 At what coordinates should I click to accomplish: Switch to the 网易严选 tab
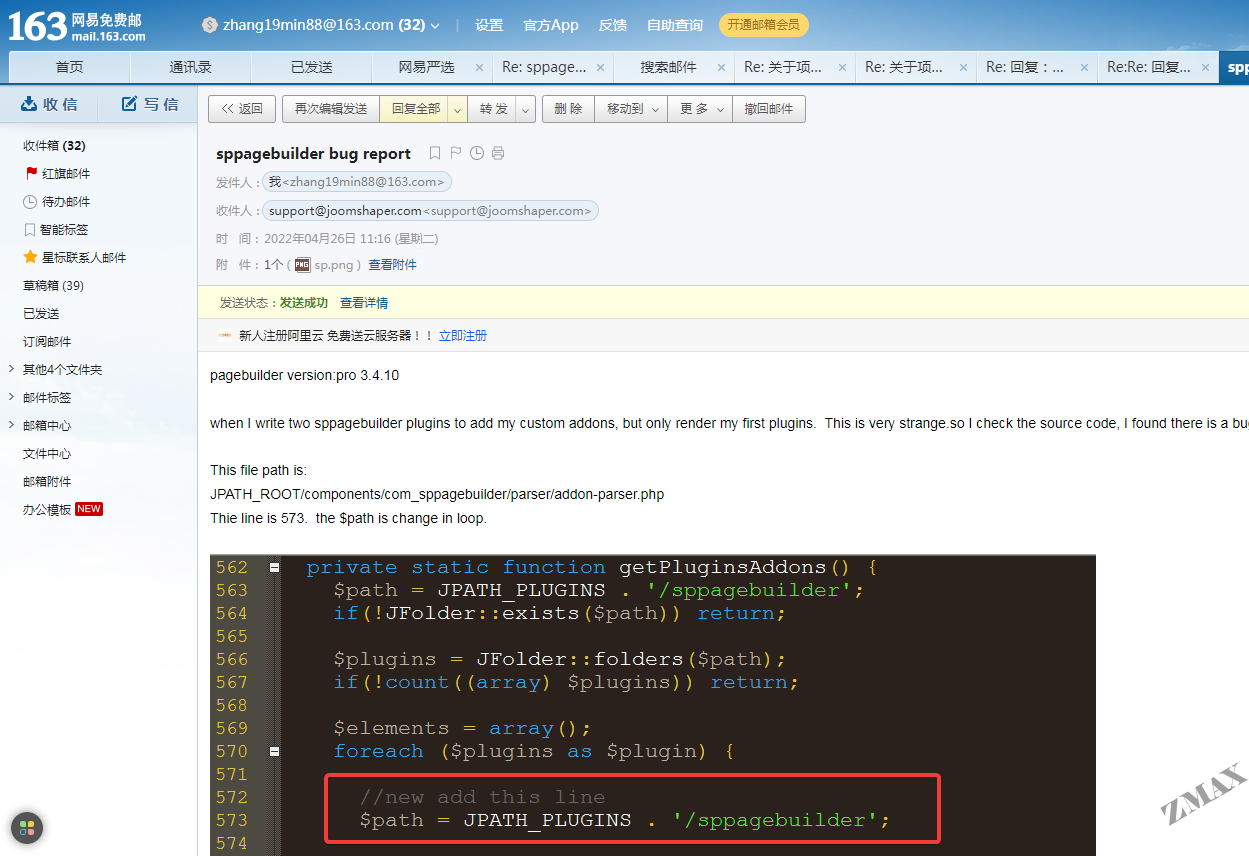426,67
